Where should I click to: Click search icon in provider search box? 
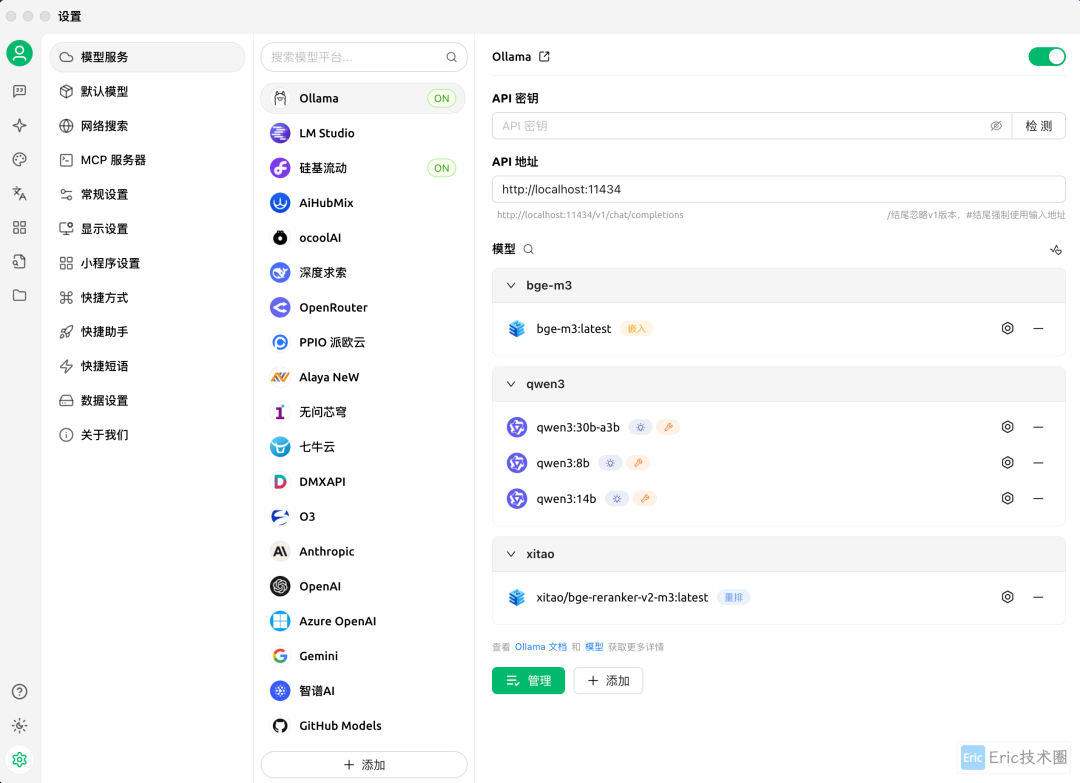(x=451, y=57)
